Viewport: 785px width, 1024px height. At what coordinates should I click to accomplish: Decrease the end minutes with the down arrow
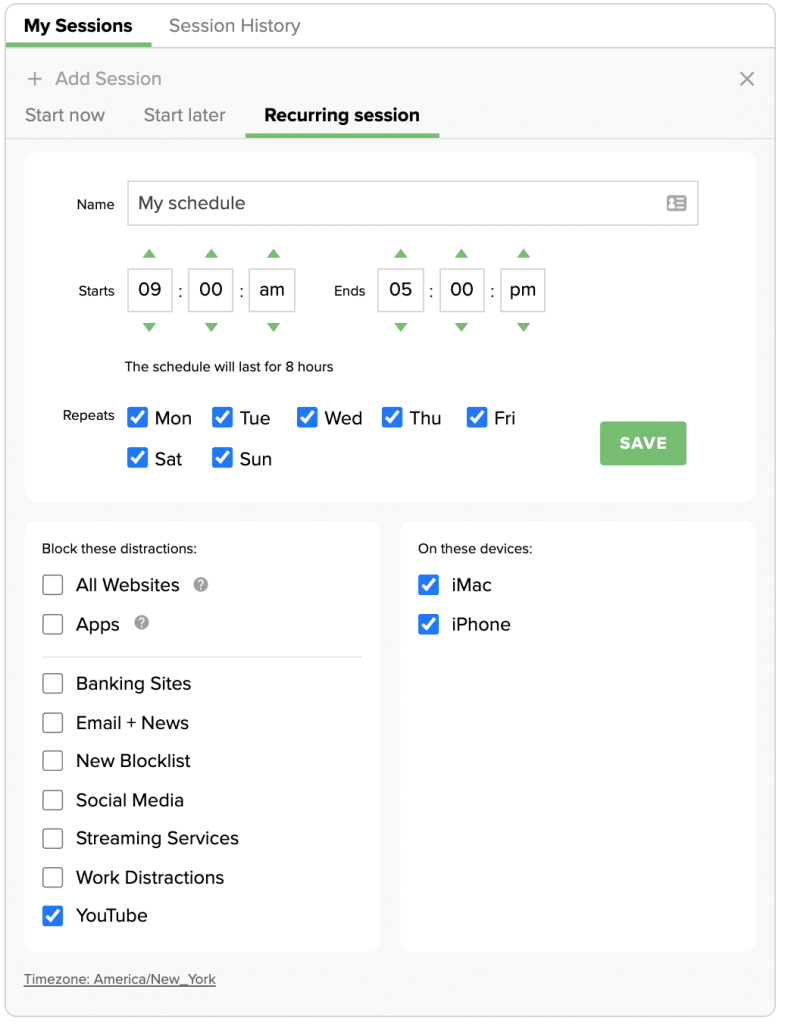[462, 328]
